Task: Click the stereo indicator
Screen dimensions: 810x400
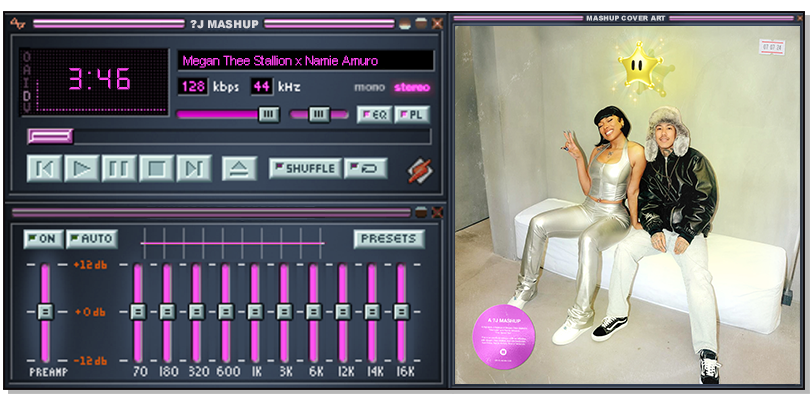Action: tap(412, 87)
